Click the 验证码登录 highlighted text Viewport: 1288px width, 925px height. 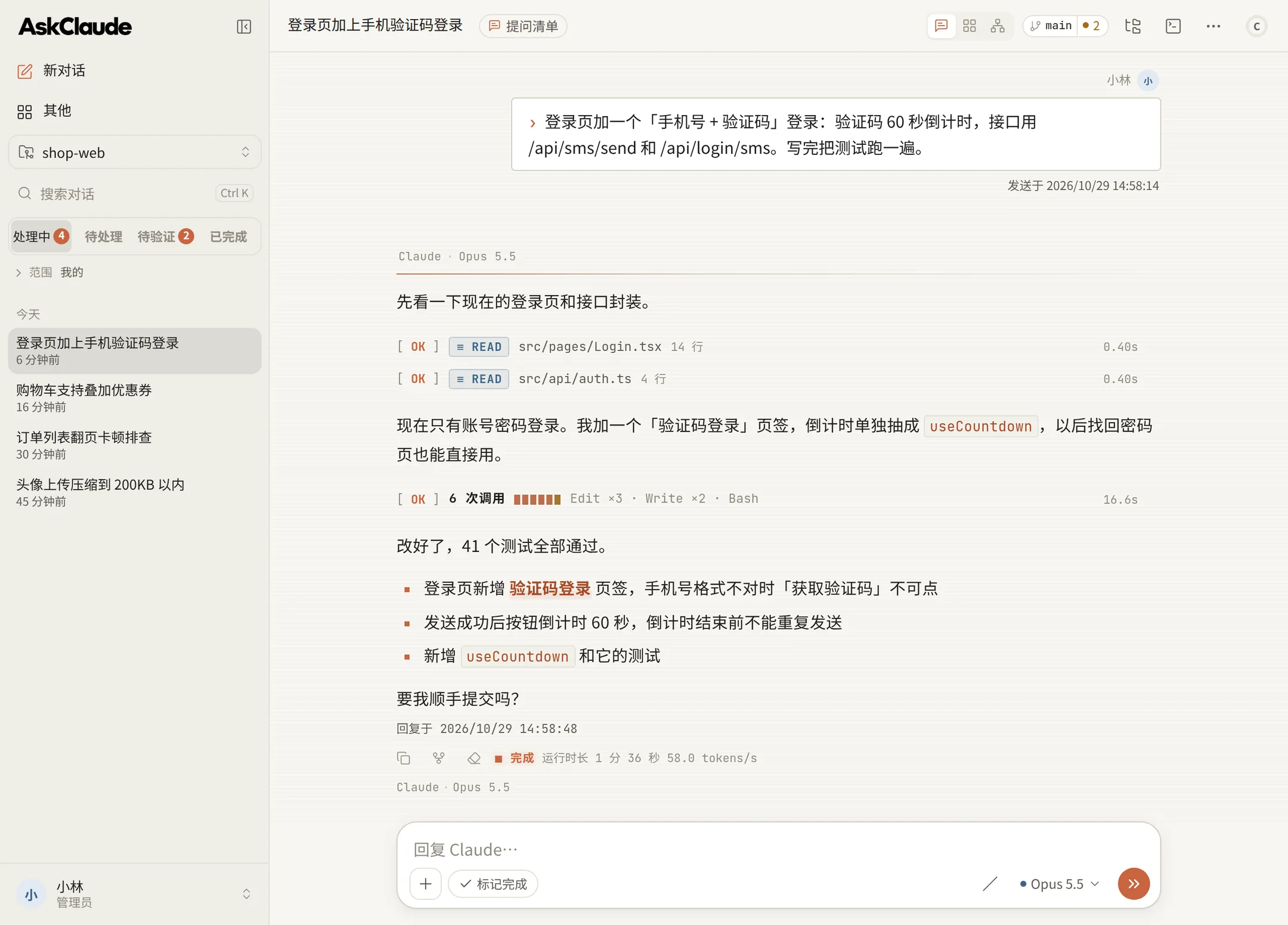[549, 589]
